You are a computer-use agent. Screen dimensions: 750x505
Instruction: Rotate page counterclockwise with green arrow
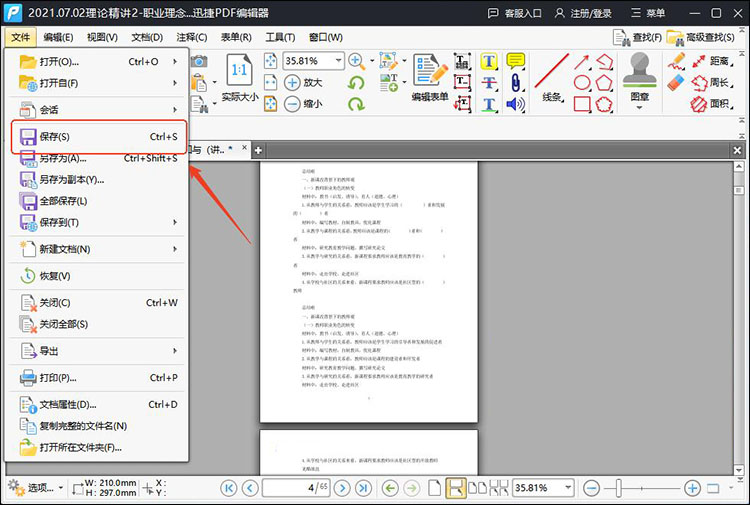356,82
